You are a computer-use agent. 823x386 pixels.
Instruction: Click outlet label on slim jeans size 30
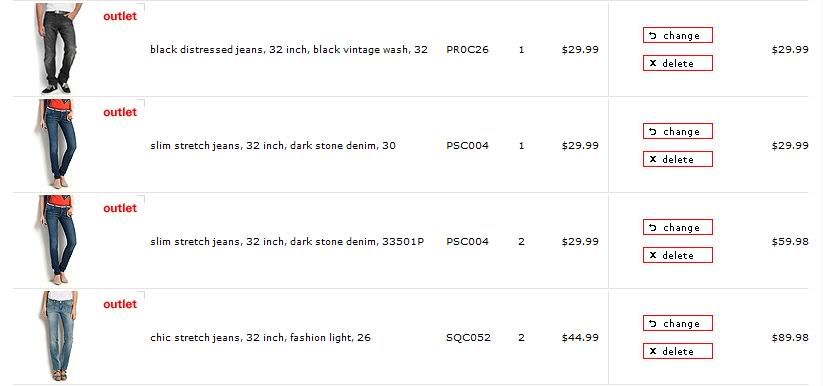point(120,112)
